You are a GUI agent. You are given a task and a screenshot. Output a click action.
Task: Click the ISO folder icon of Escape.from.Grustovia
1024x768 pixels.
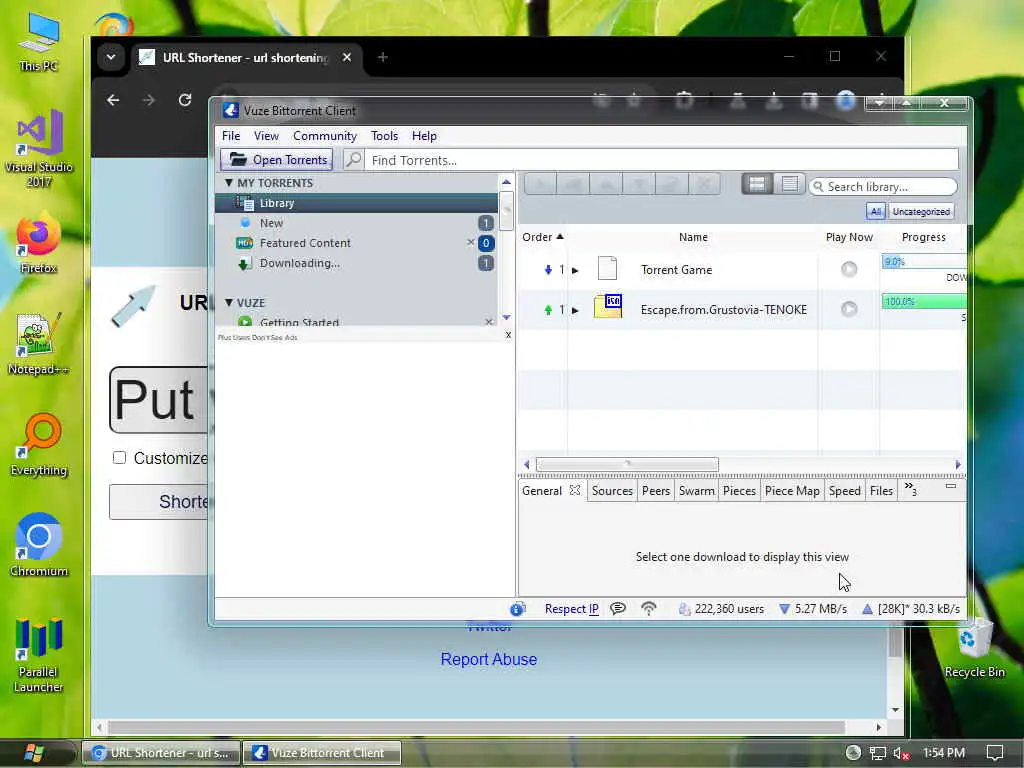point(608,306)
